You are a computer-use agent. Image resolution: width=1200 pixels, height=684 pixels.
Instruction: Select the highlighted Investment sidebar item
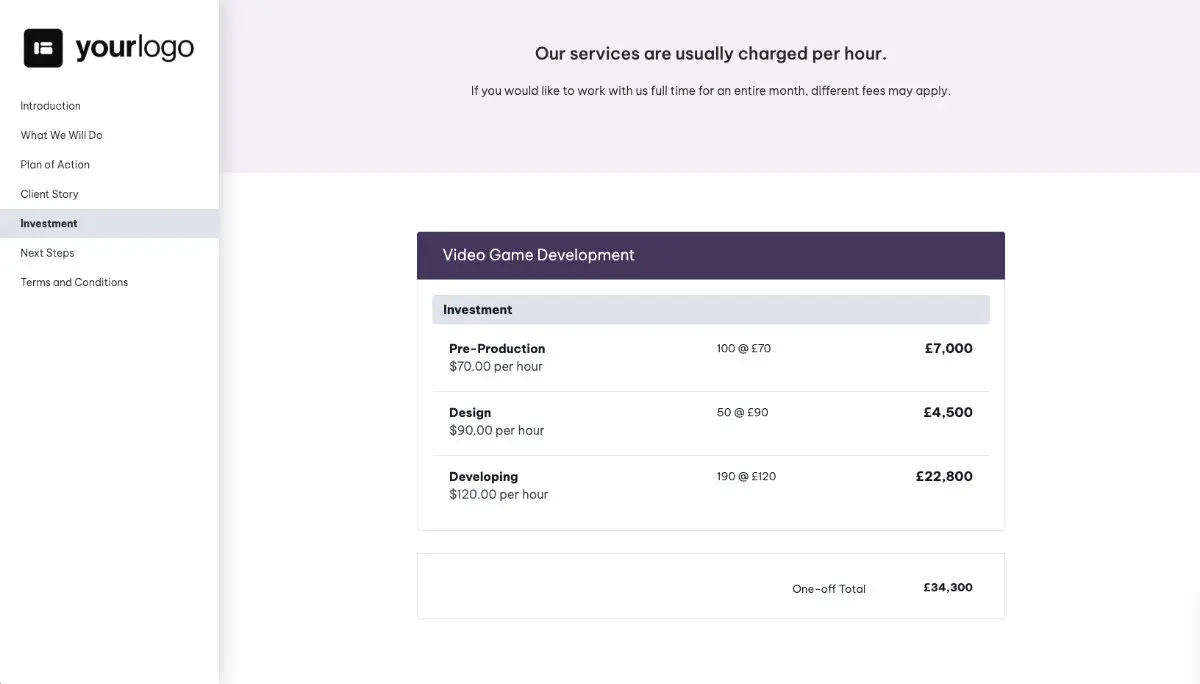49,224
